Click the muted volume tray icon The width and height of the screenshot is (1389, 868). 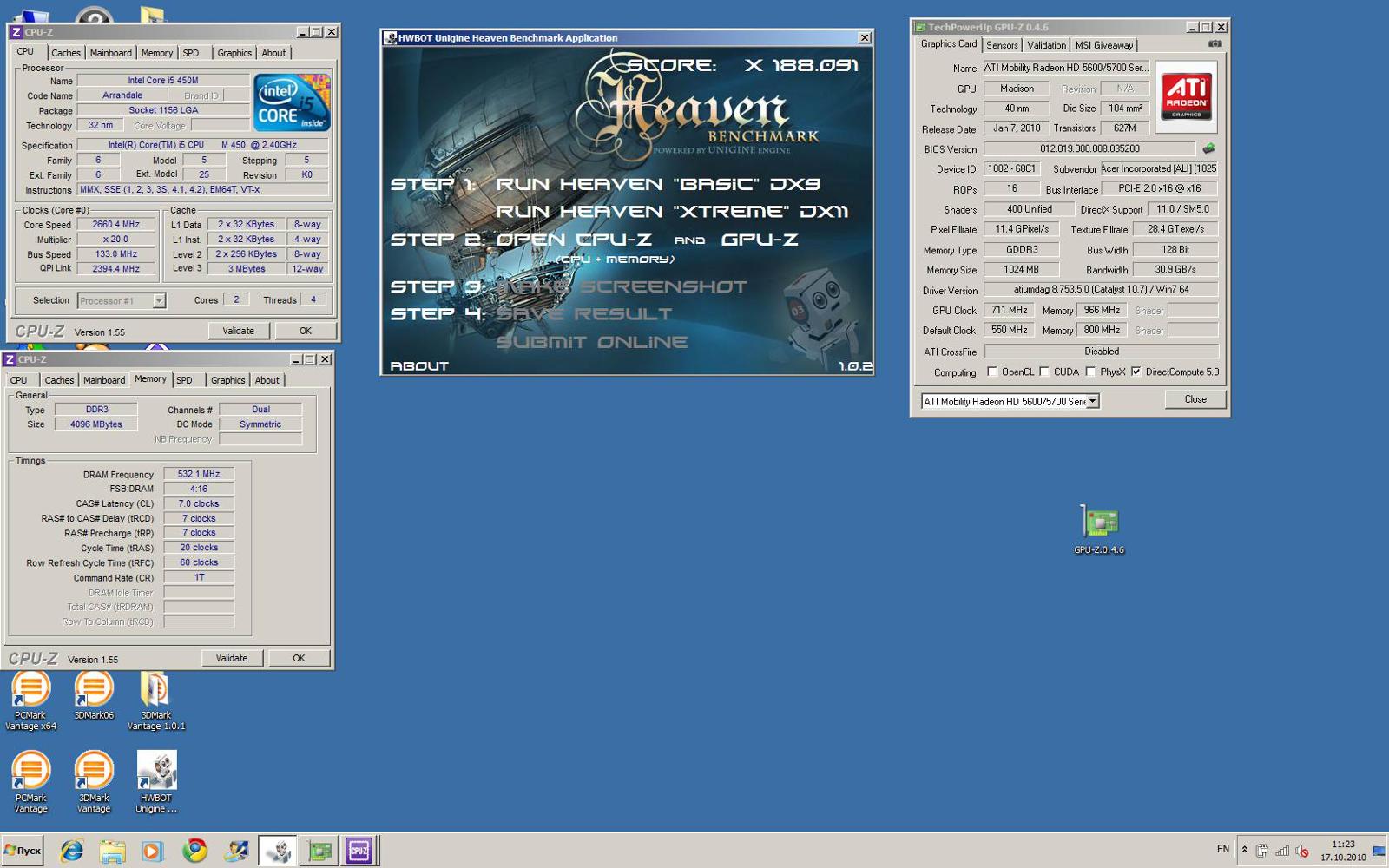tap(1302, 851)
